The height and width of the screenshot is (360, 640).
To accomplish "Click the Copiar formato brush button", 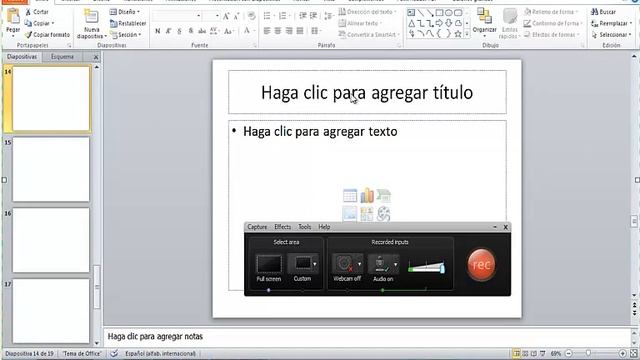I will pos(47,35).
